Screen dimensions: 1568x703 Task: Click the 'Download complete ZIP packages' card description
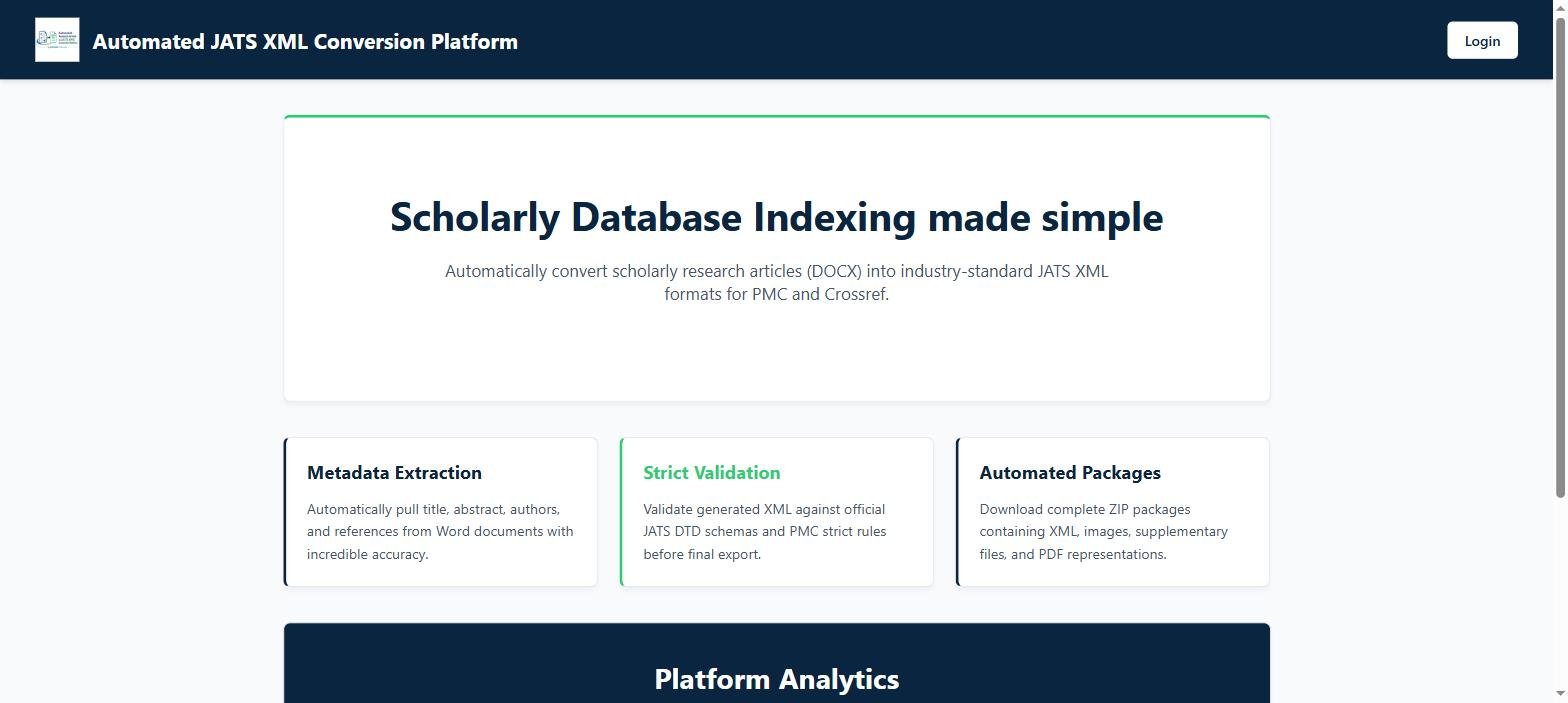click(x=1104, y=531)
